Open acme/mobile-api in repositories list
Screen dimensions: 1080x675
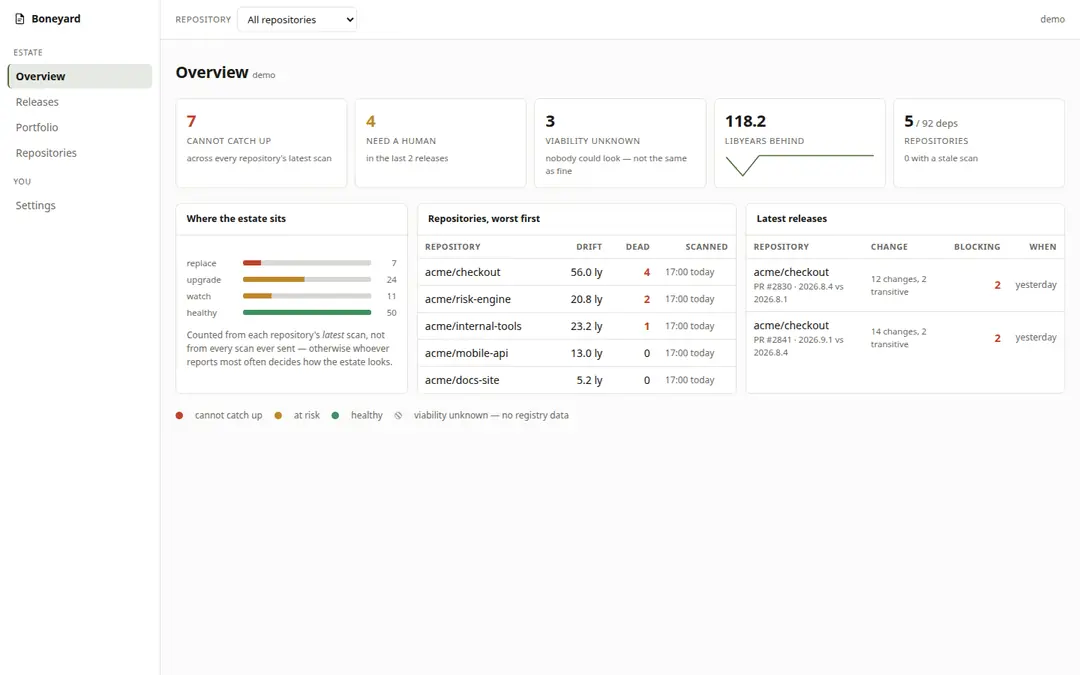pos(577,353)
